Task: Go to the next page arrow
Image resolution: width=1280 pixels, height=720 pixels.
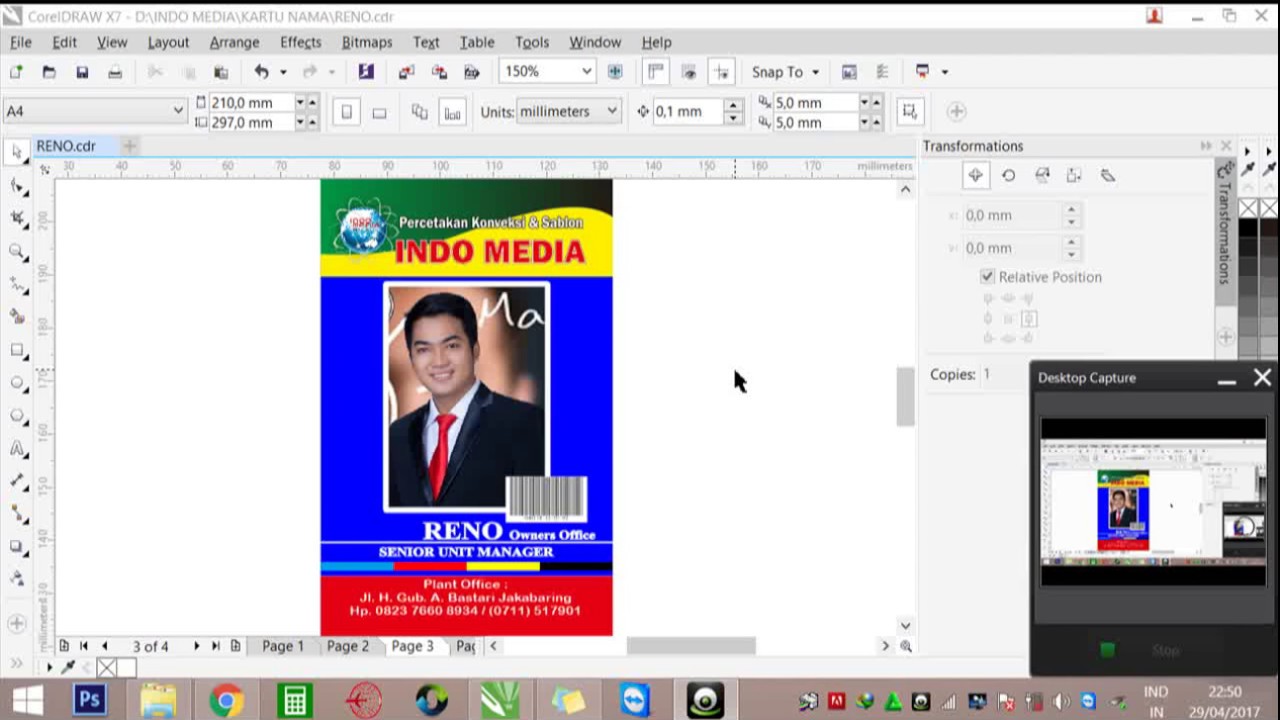Action: point(196,646)
